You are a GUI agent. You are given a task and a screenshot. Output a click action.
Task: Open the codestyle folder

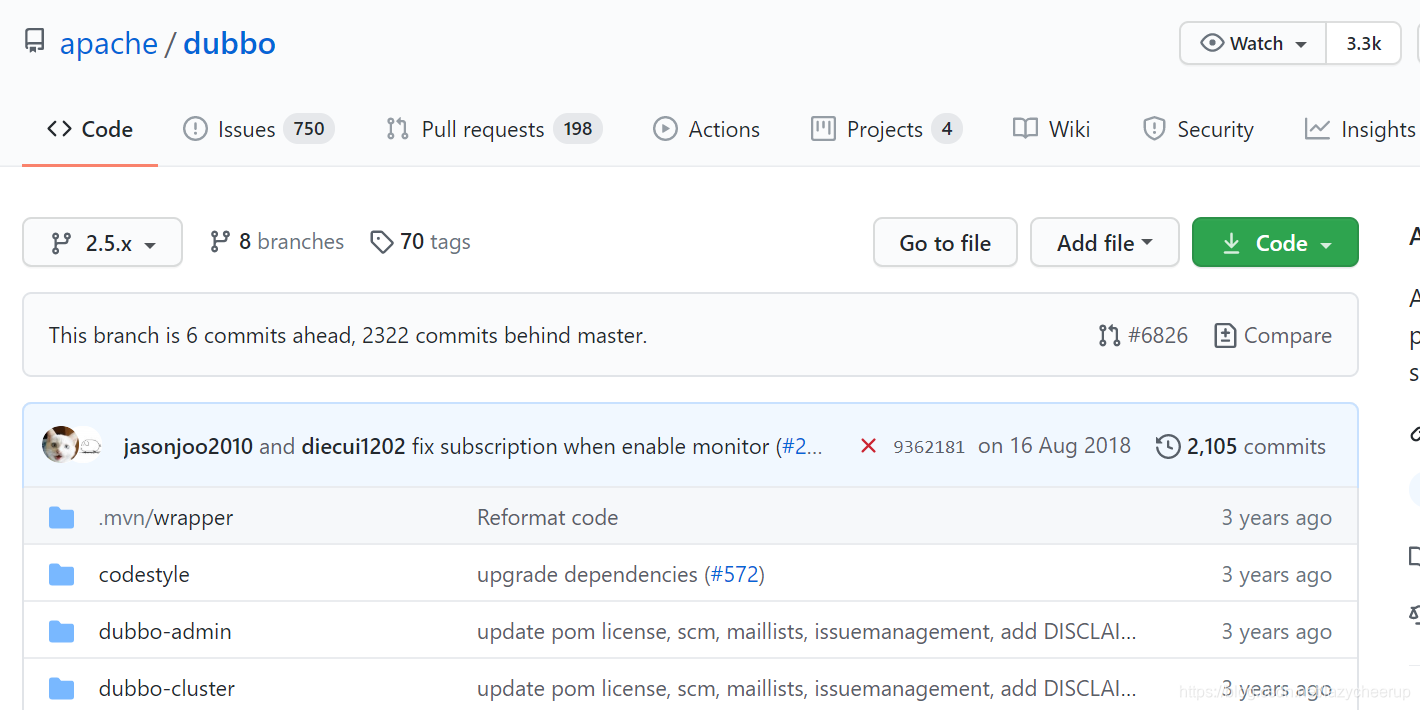144,575
